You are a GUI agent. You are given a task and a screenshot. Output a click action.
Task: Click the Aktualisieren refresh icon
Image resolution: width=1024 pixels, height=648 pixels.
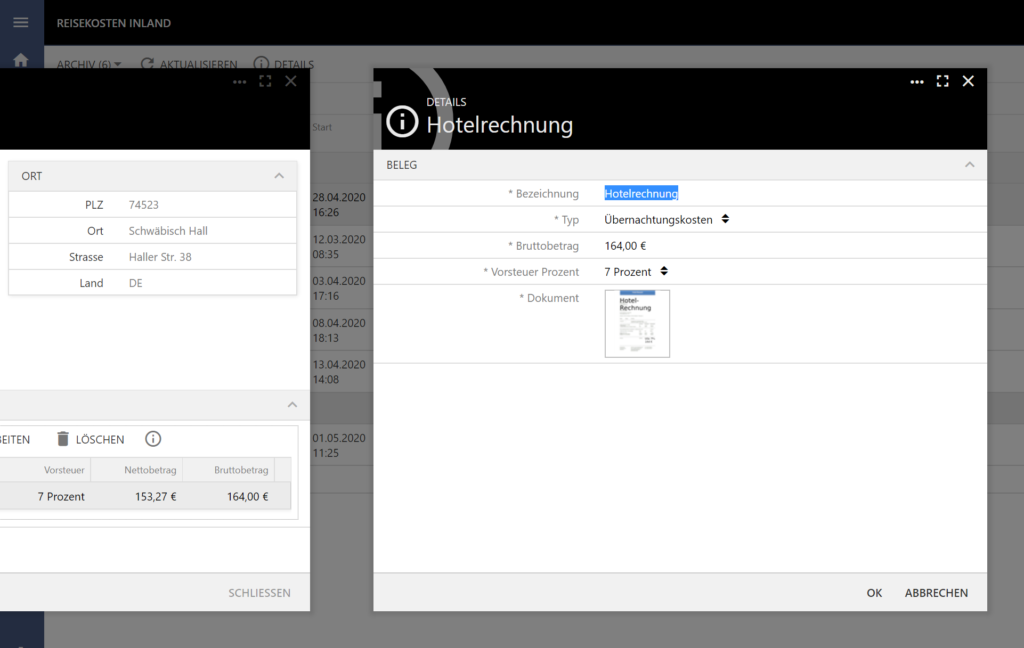click(x=147, y=64)
